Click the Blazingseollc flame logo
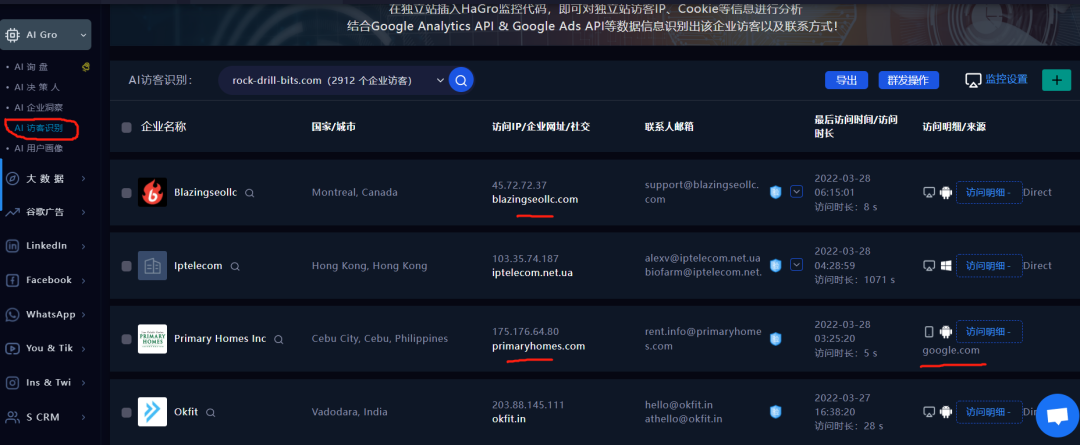This screenshot has height=445, width=1080. [x=152, y=192]
